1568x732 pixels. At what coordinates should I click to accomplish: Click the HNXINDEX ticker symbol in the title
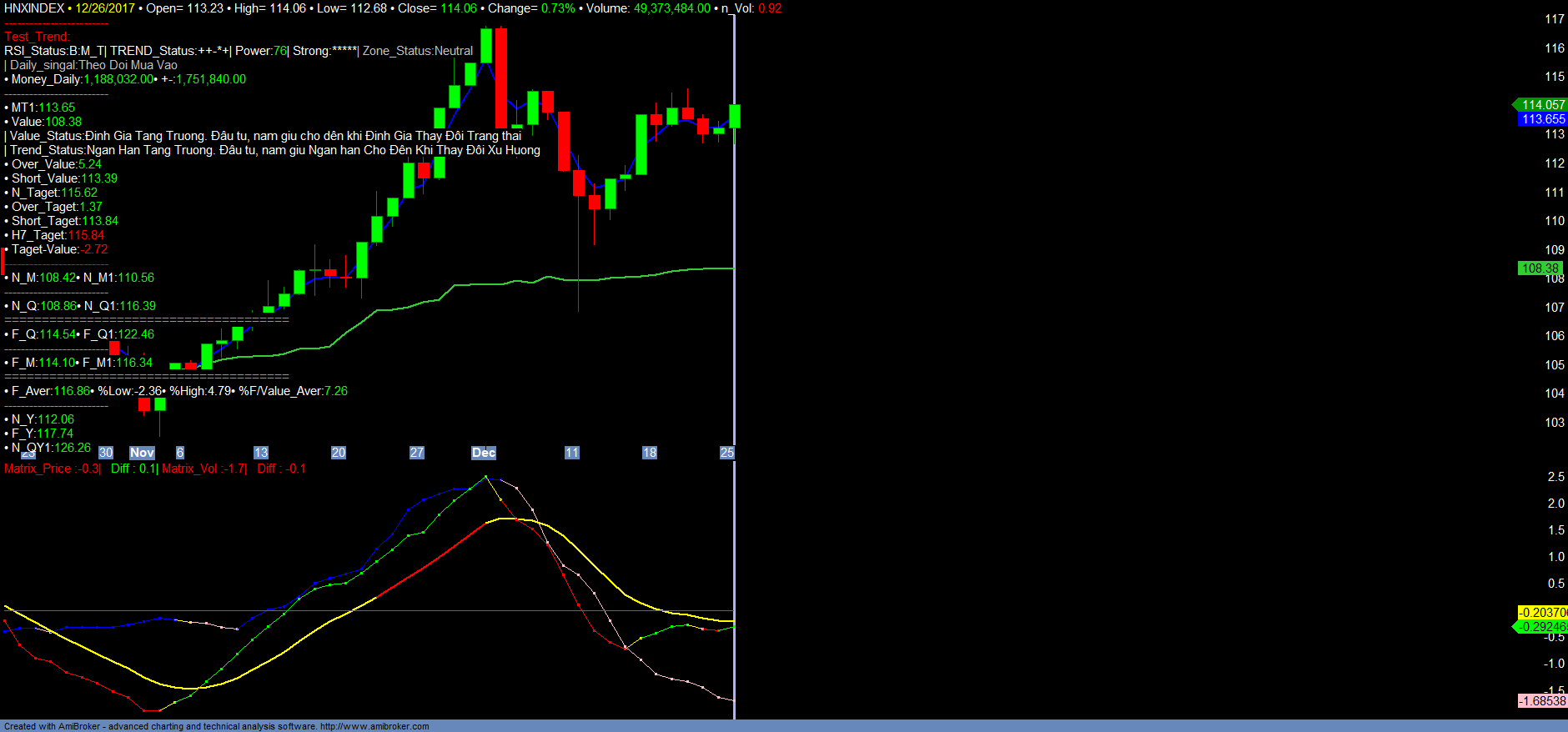[x=34, y=8]
